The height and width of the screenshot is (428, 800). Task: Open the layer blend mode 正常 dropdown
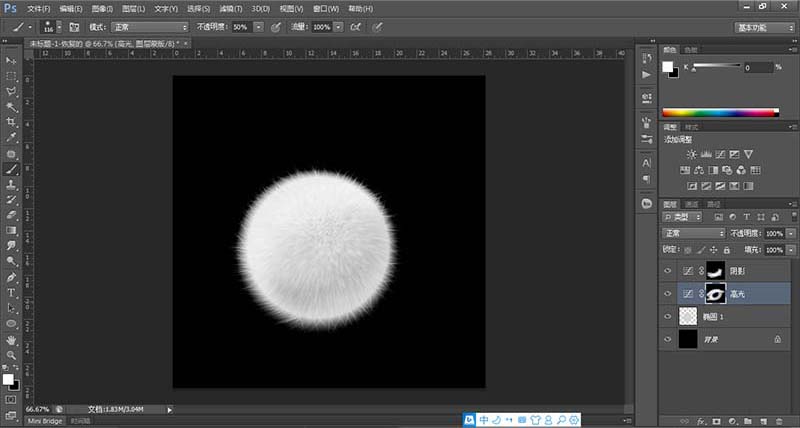tap(693, 233)
